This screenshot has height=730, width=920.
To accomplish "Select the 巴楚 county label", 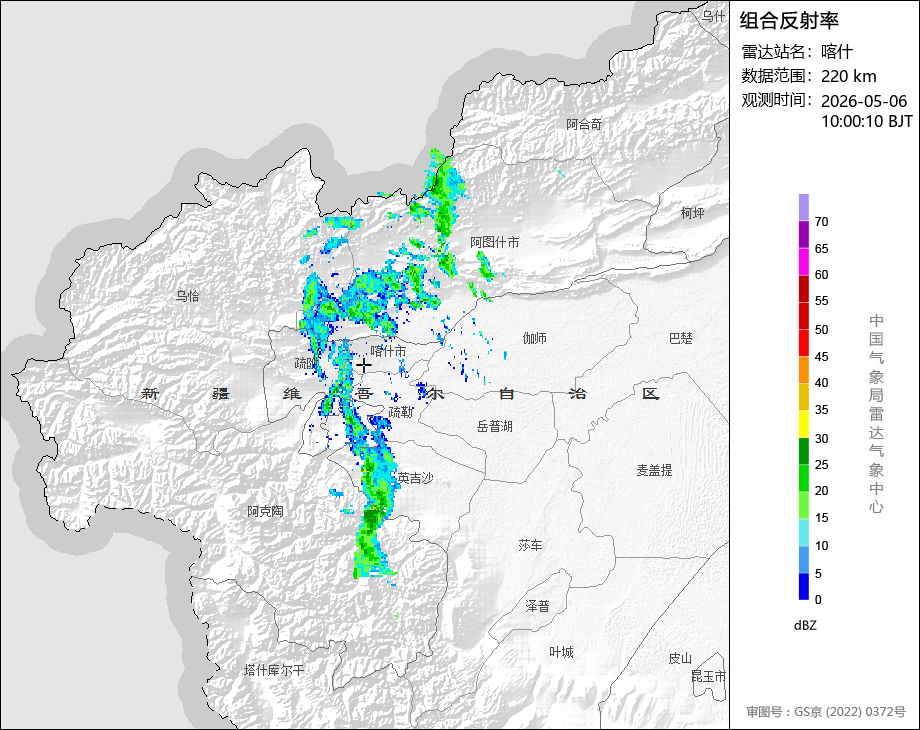I will tap(681, 338).
